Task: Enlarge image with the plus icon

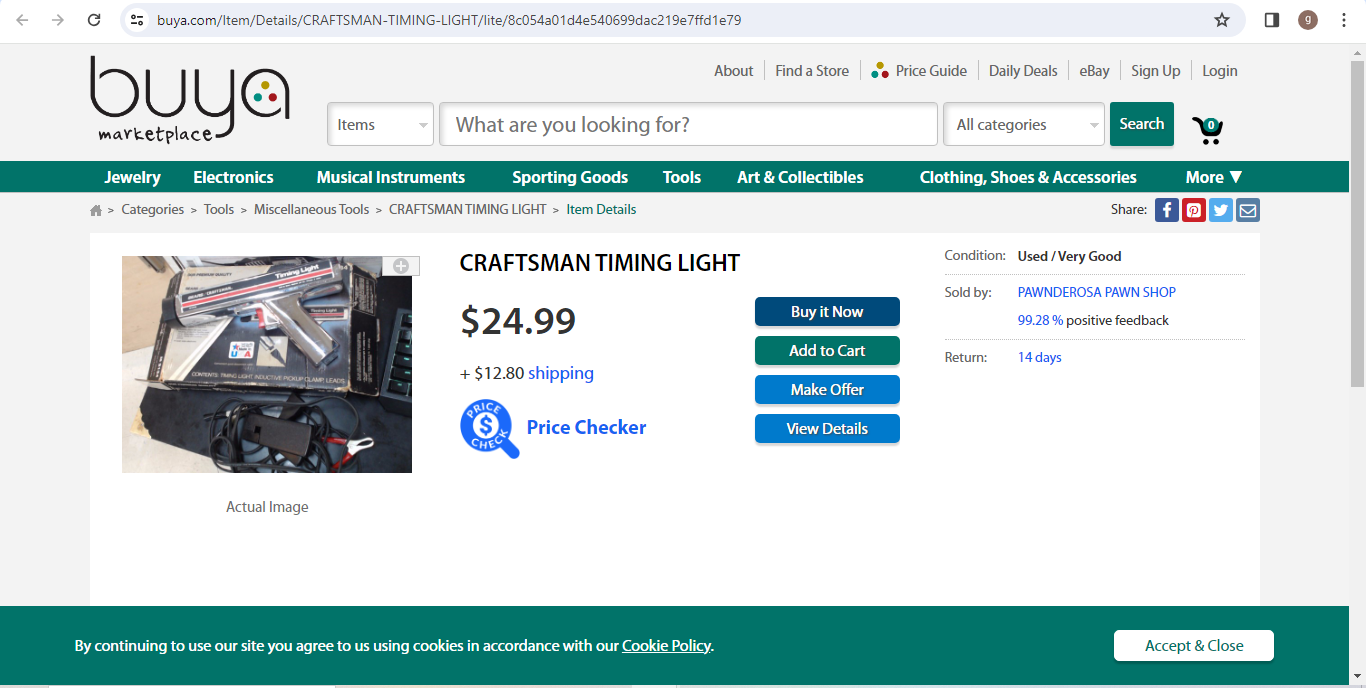Action: [401, 266]
